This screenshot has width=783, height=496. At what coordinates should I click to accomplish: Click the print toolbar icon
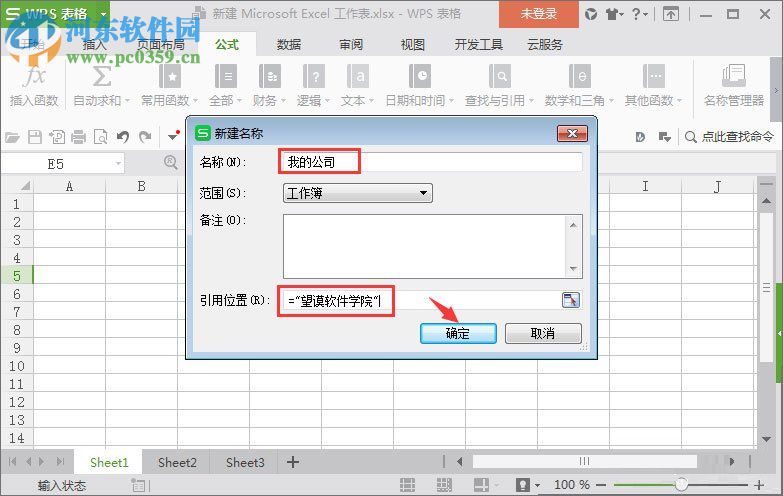point(78,137)
